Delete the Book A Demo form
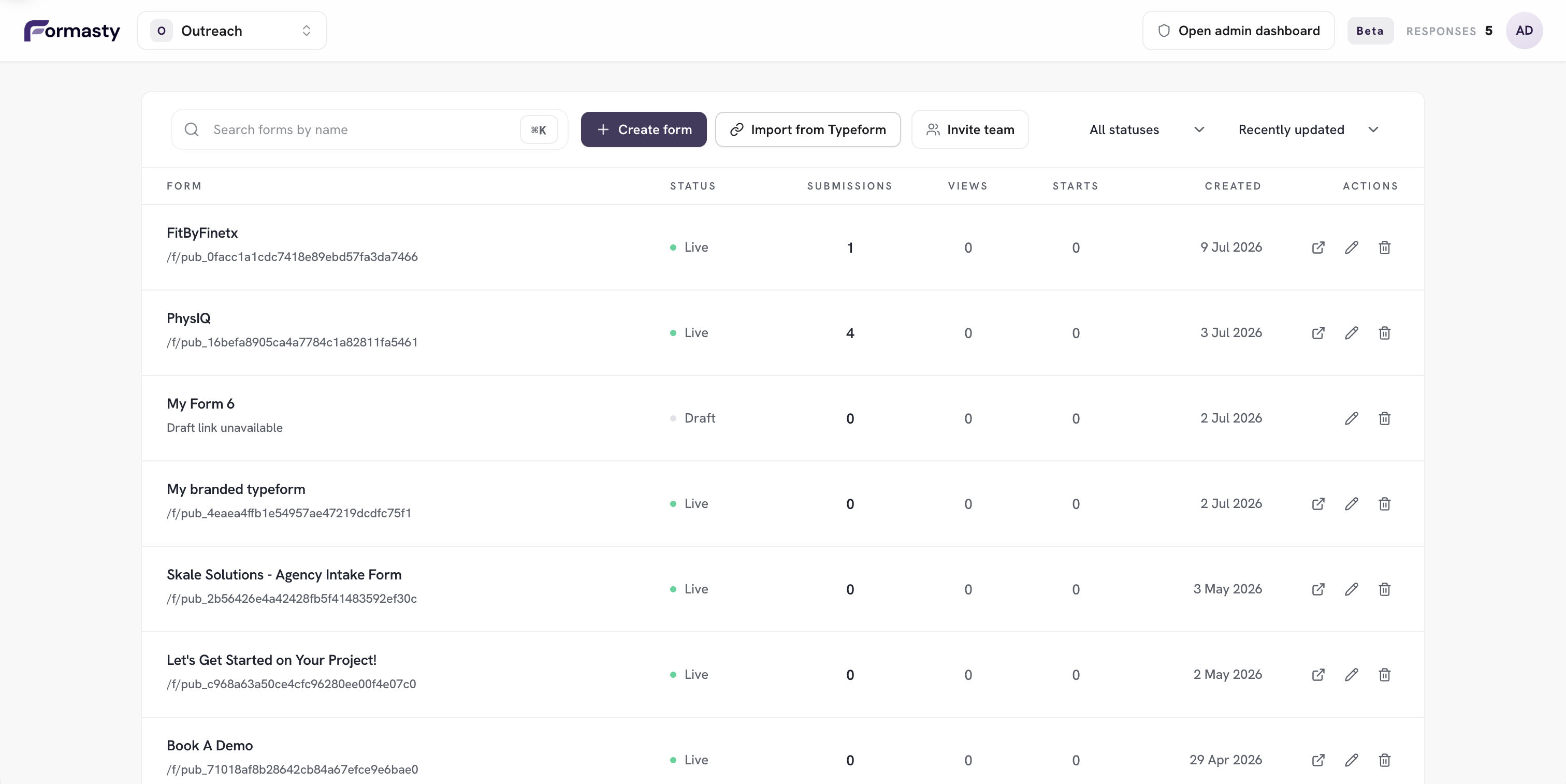 [1385, 760]
